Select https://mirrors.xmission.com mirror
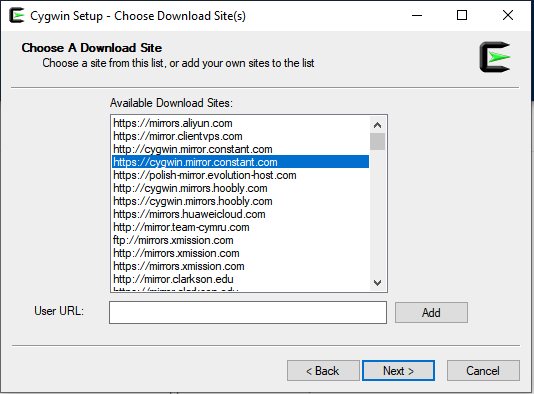The height and width of the screenshot is (394, 534). pyautogui.click(x=240, y=266)
